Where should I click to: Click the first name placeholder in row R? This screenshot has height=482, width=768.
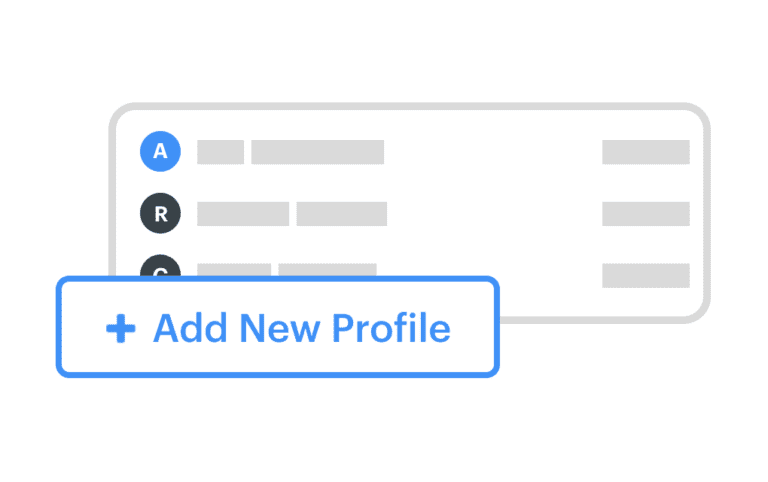pyautogui.click(x=243, y=213)
